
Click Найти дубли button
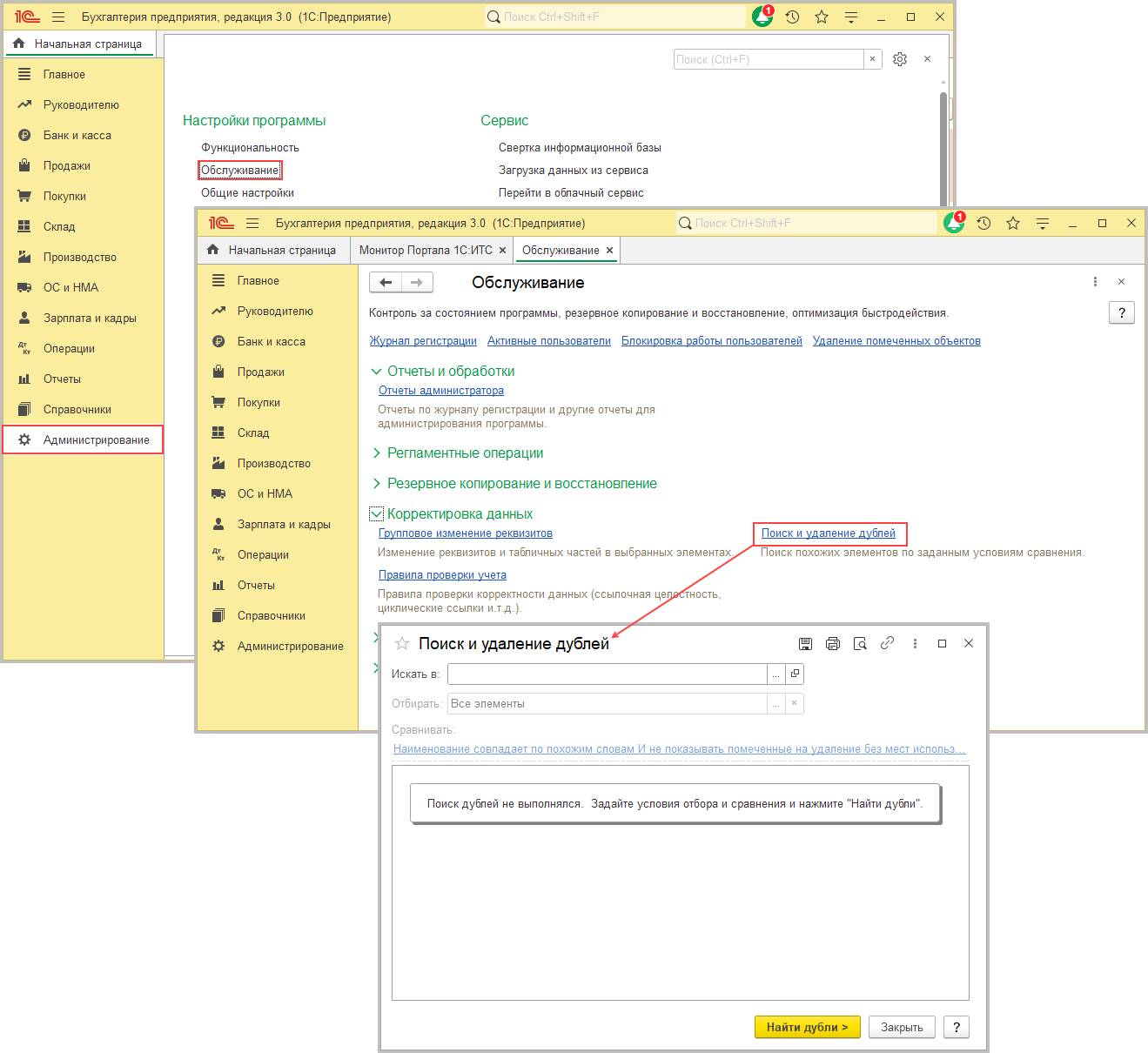pos(807,1027)
